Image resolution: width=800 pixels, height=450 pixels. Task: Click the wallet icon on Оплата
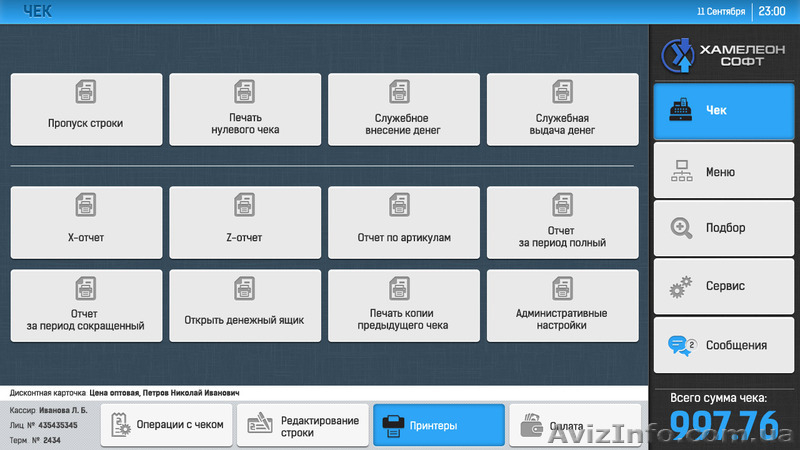(x=531, y=426)
